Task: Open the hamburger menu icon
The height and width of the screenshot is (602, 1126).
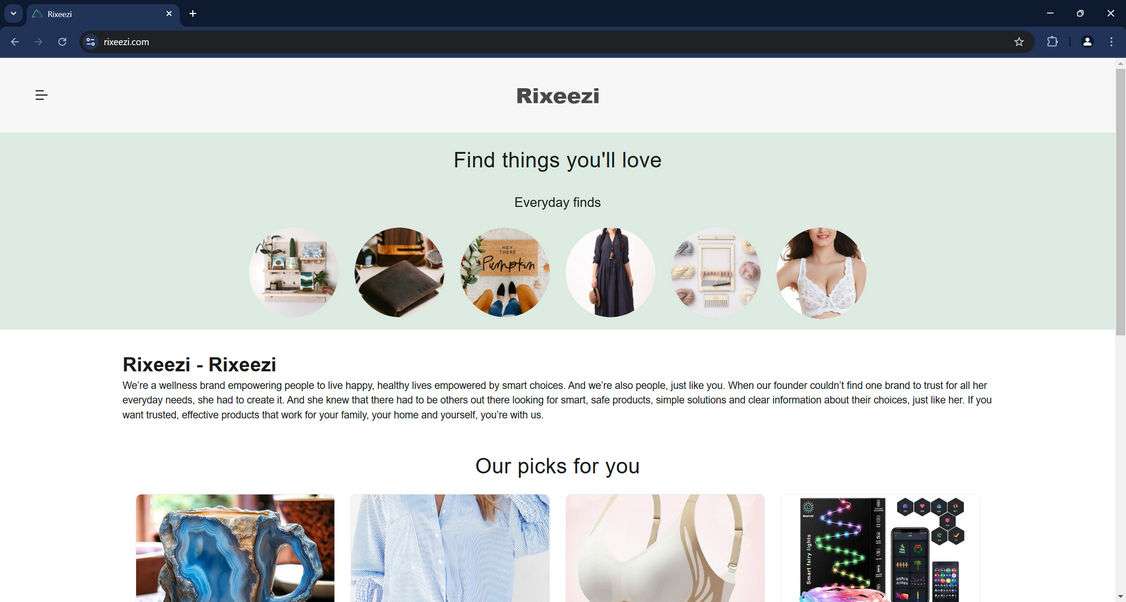Action: [x=42, y=95]
